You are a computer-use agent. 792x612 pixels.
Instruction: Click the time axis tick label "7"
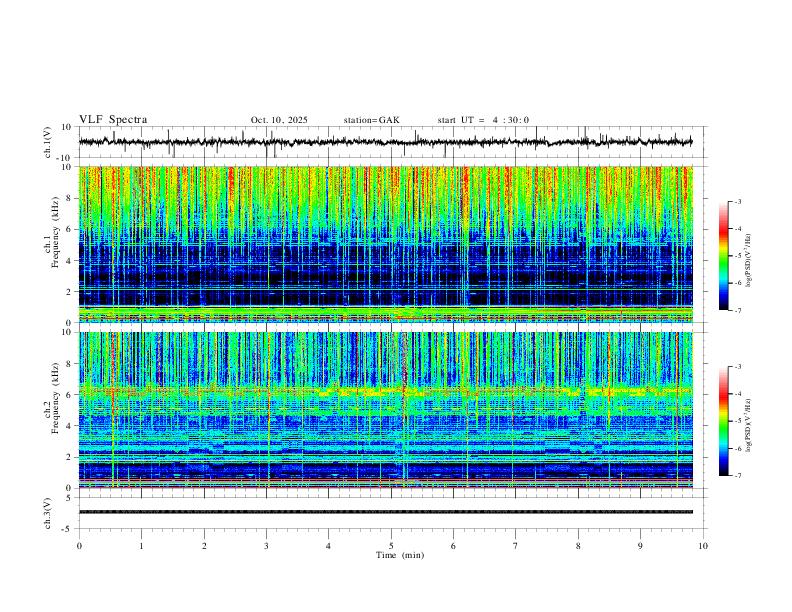tap(516, 546)
